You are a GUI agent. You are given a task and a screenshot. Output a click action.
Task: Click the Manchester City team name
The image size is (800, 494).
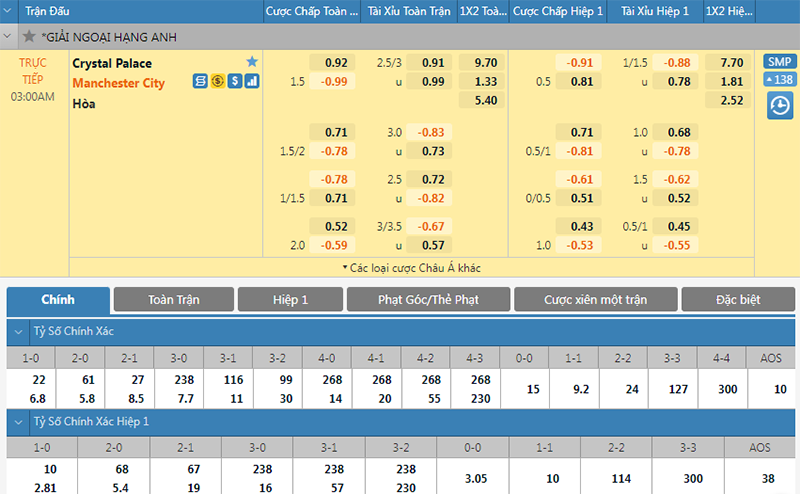point(118,83)
